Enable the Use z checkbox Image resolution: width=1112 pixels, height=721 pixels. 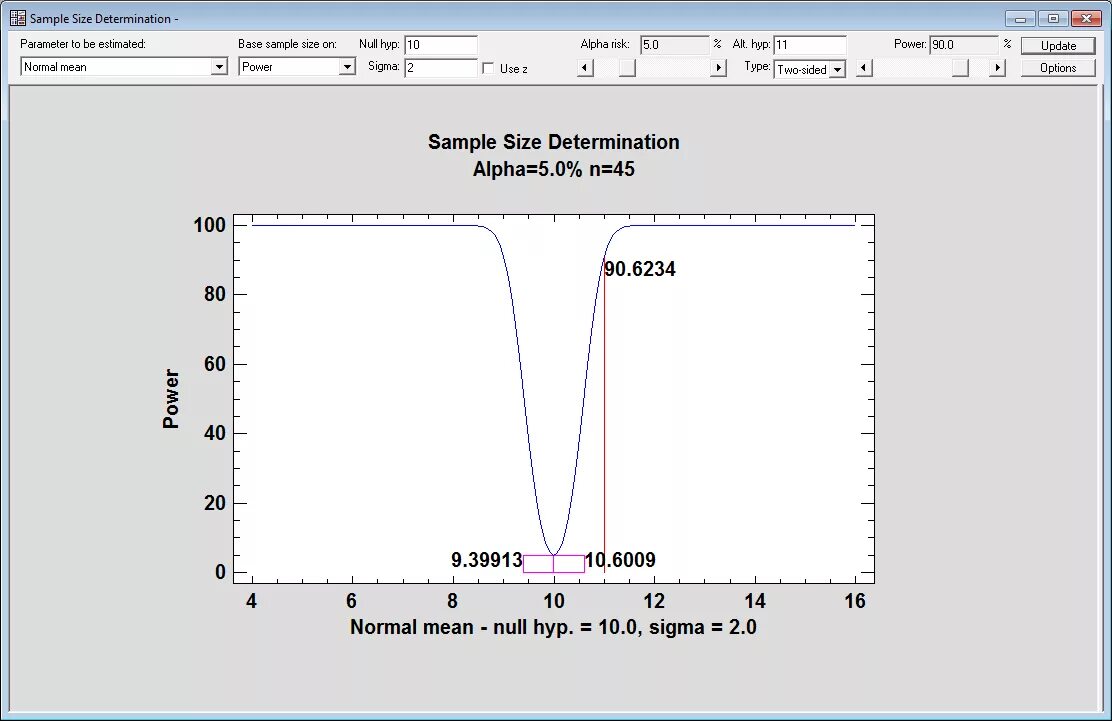(488, 69)
